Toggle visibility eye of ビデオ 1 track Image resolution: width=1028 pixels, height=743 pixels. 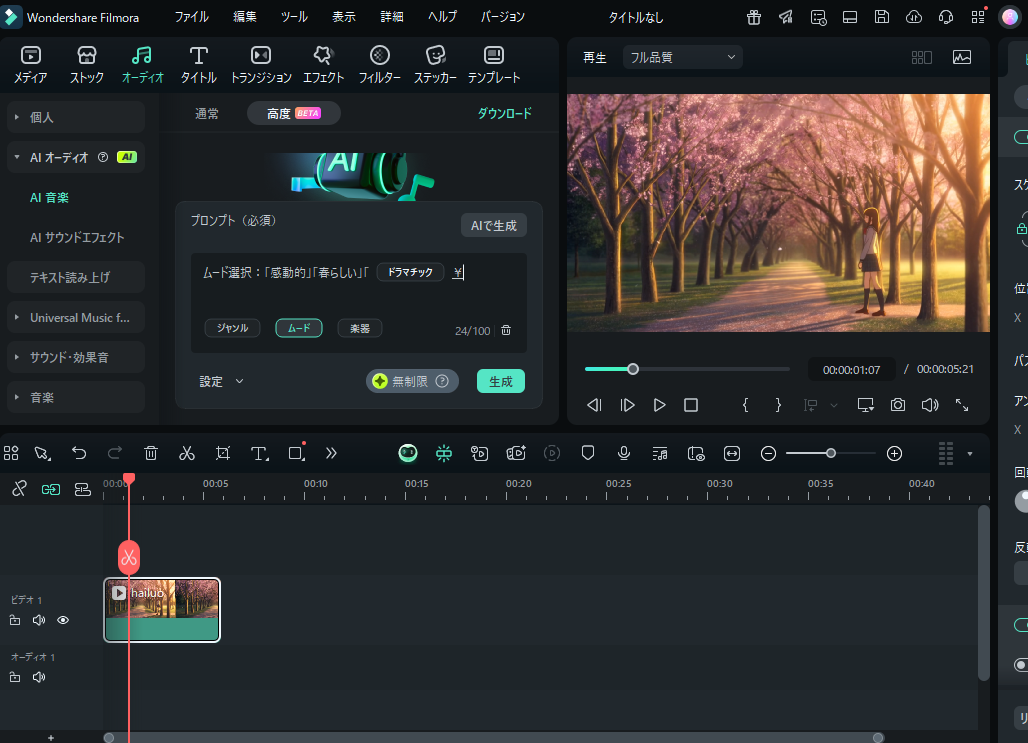pyautogui.click(x=63, y=620)
